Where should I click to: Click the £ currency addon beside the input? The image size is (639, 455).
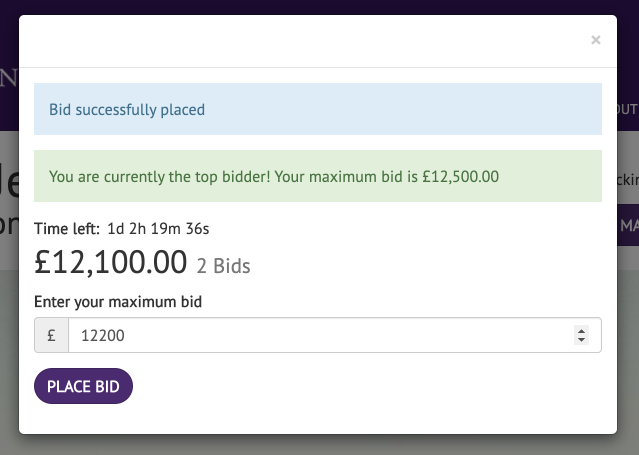coord(51,336)
